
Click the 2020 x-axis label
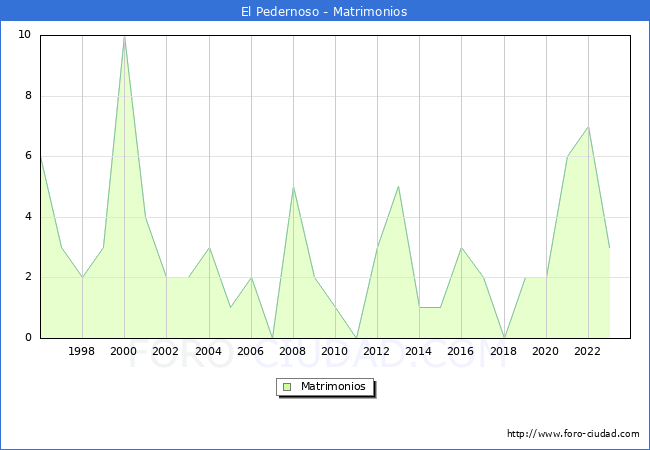[546, 351]
